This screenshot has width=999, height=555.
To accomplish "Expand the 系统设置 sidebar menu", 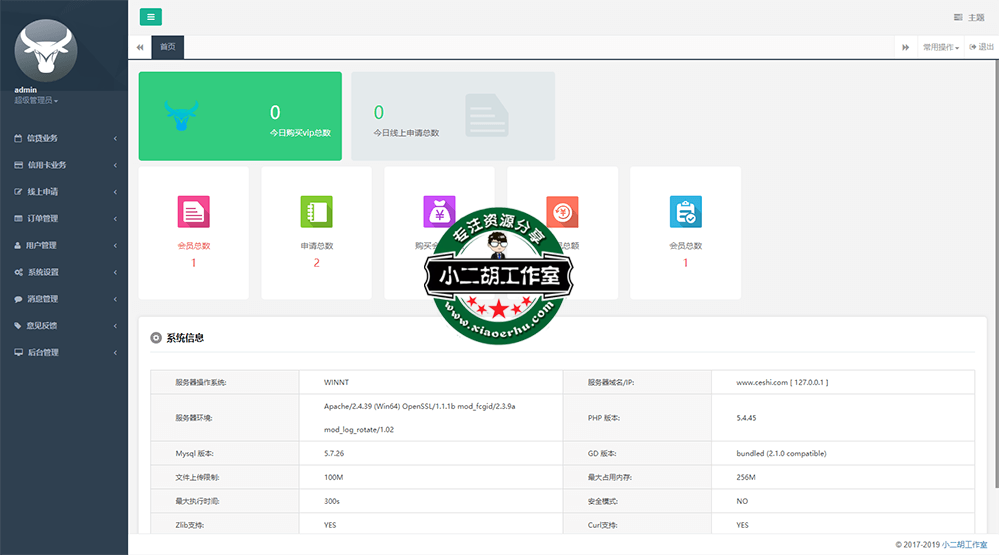I will click(63, 272).
